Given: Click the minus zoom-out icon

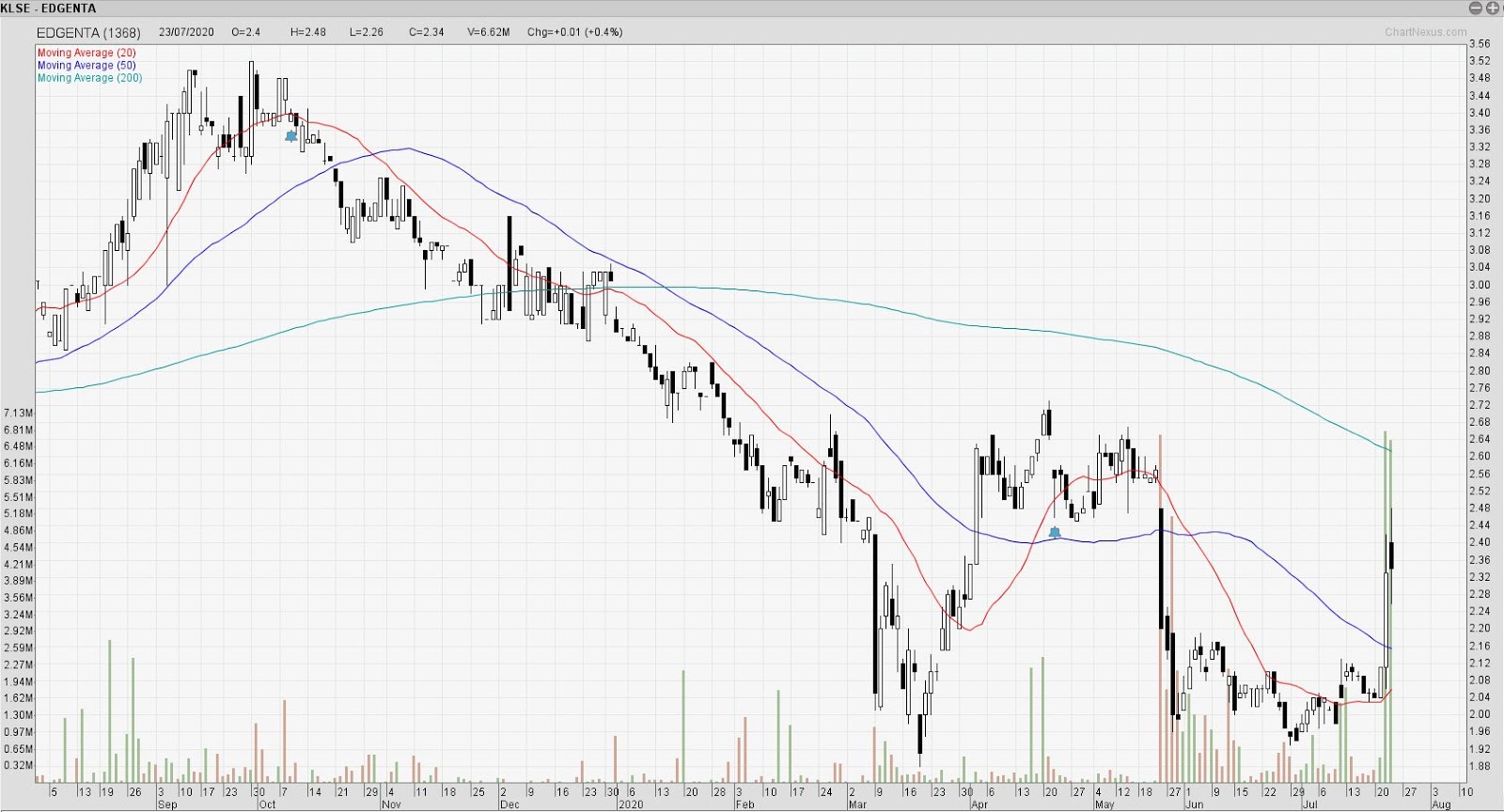Looking at the screenshot, I should point(1475,8).
